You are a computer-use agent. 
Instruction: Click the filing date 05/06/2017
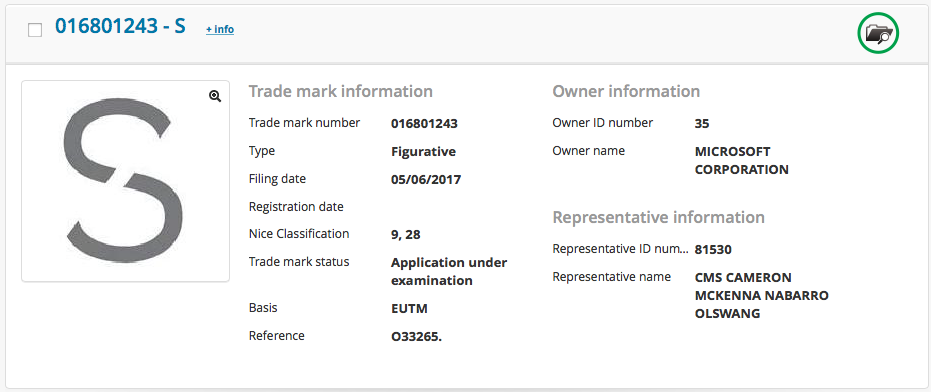pos(426,179)
